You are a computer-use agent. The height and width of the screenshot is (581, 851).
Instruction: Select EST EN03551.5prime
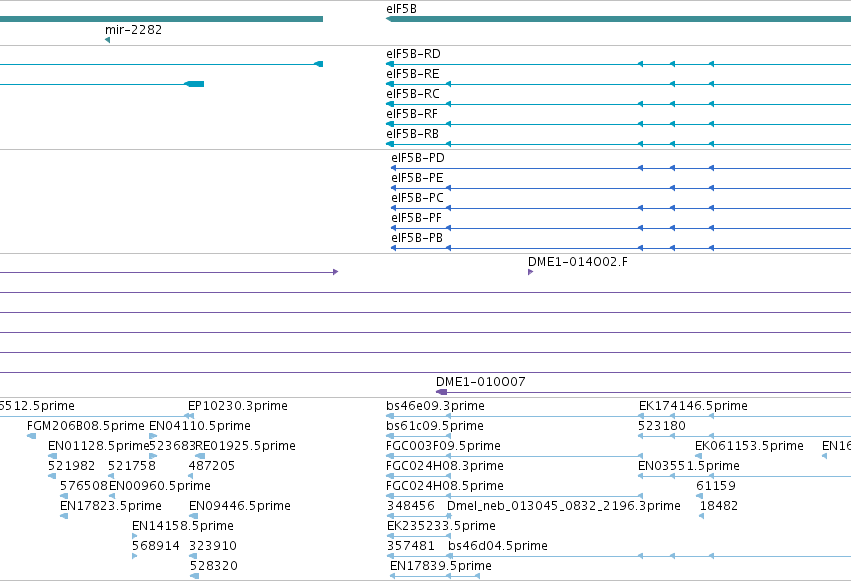[x=689, y=466]
